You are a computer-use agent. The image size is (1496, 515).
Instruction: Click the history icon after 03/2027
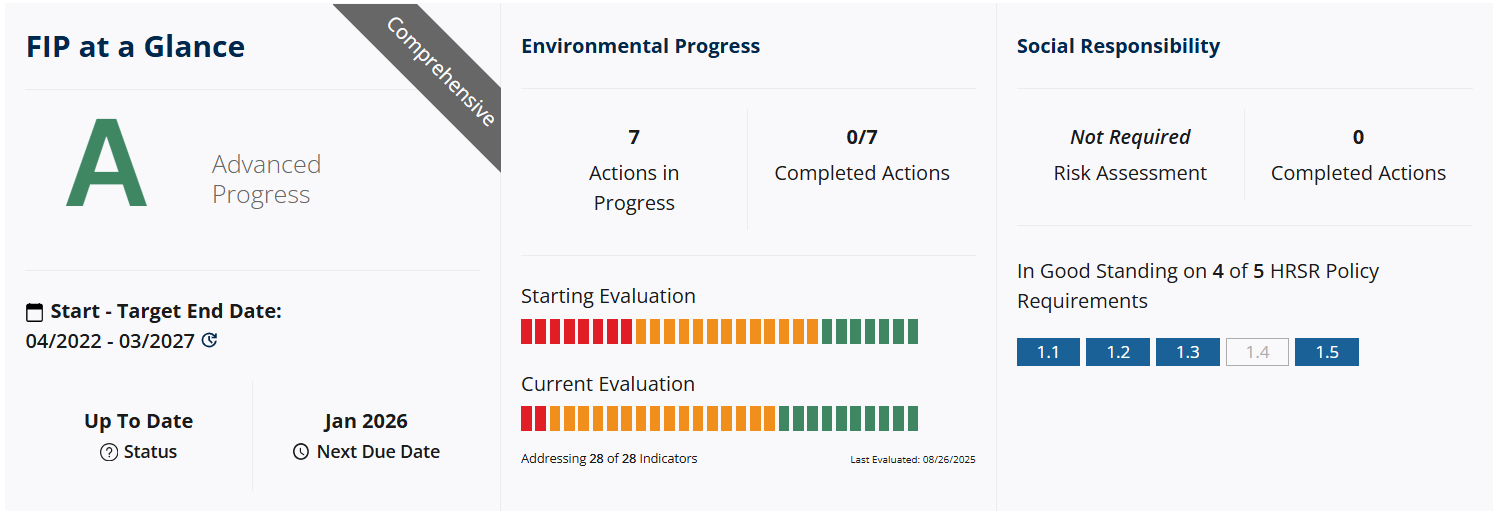pyautogui.click(x=209, y=340)
